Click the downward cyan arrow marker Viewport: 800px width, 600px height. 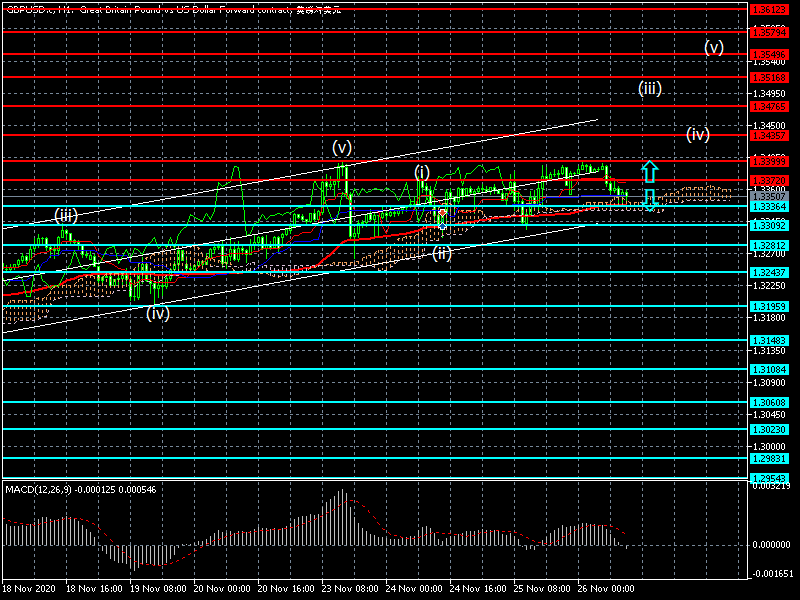pyautogui.click(x=649, y=200)
